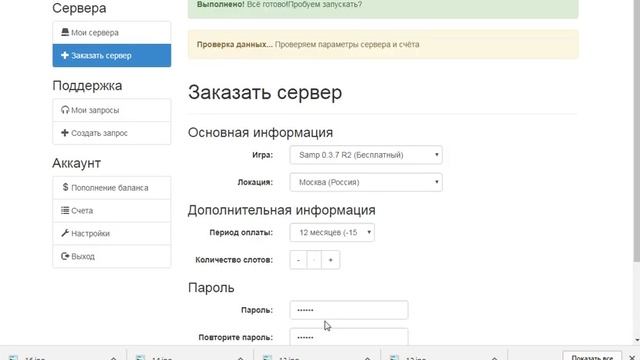Click the list icon beside Счета
This screenshot has height=360, width=640.
click(x=65, y=210)
